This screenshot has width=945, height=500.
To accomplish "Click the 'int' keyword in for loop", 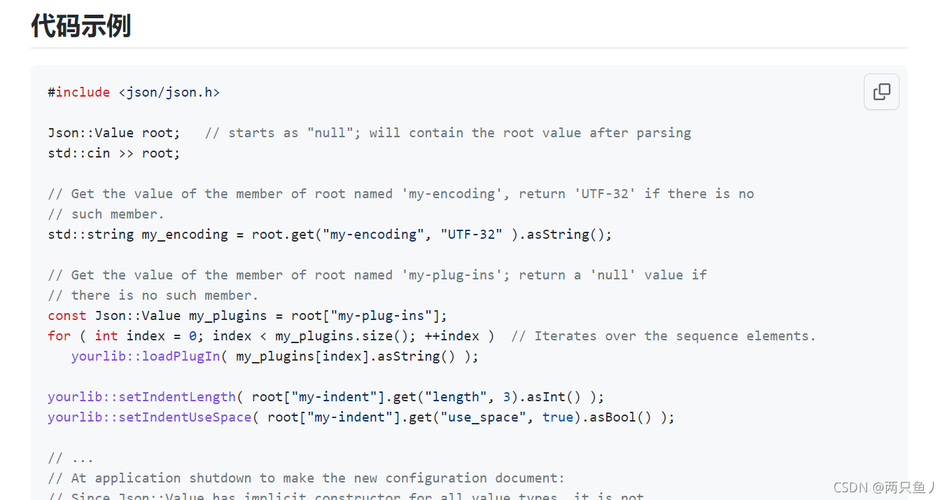I will 106,336.
